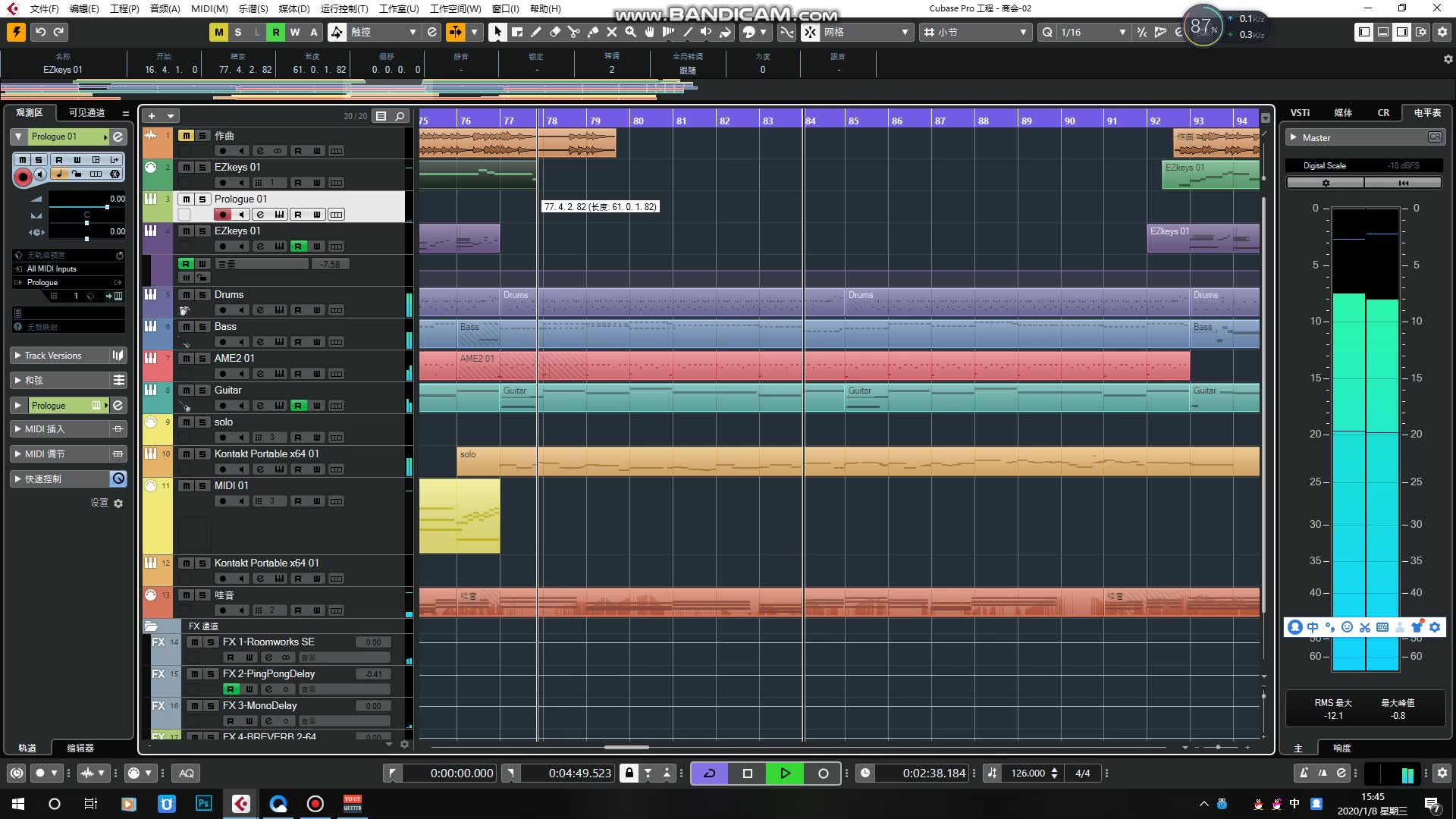Open Cubase from the Windows taskbar
This screenshot has width=1456, height=819.
pyautogui.click(x=241, y=804)
